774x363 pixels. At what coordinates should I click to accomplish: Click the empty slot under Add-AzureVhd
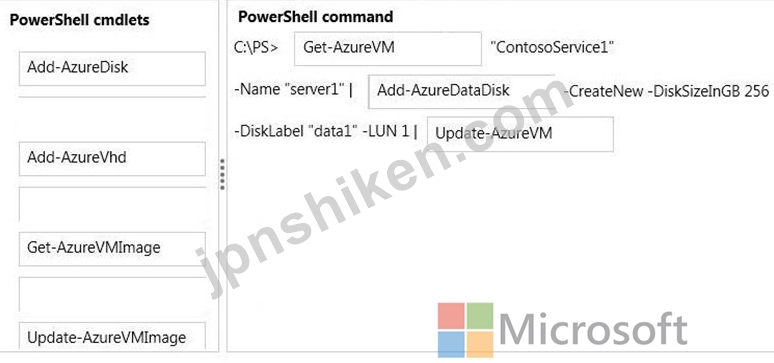point(112,204)
